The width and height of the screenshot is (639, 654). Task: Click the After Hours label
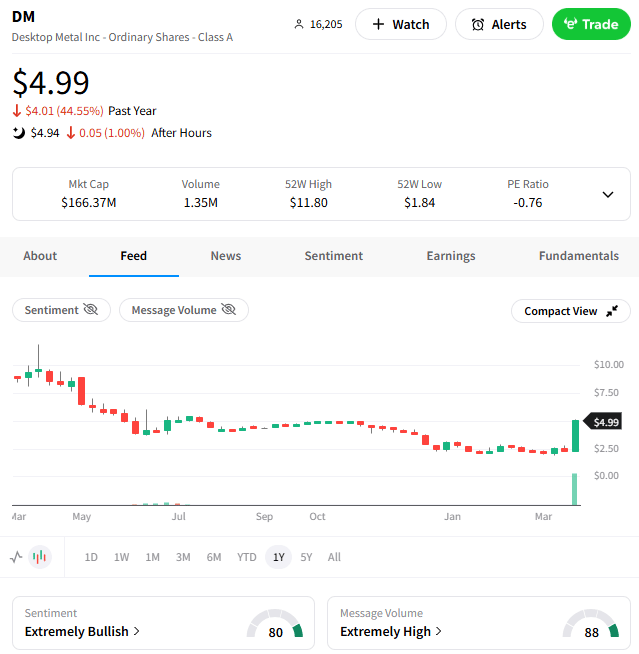(x=181, y=133)
